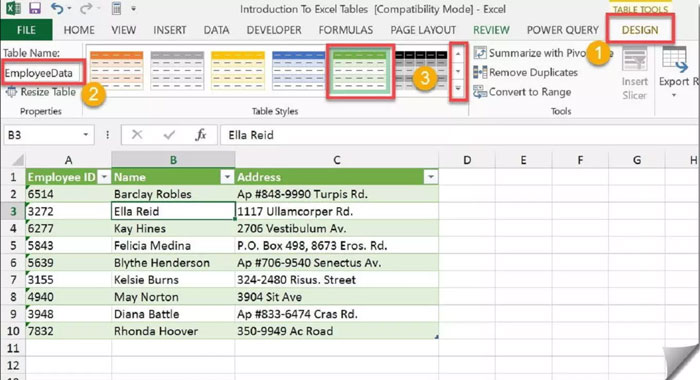Select the DESIGN tab under Table Tools
This screenshot has width=700, height=380.
click(640, 30)
